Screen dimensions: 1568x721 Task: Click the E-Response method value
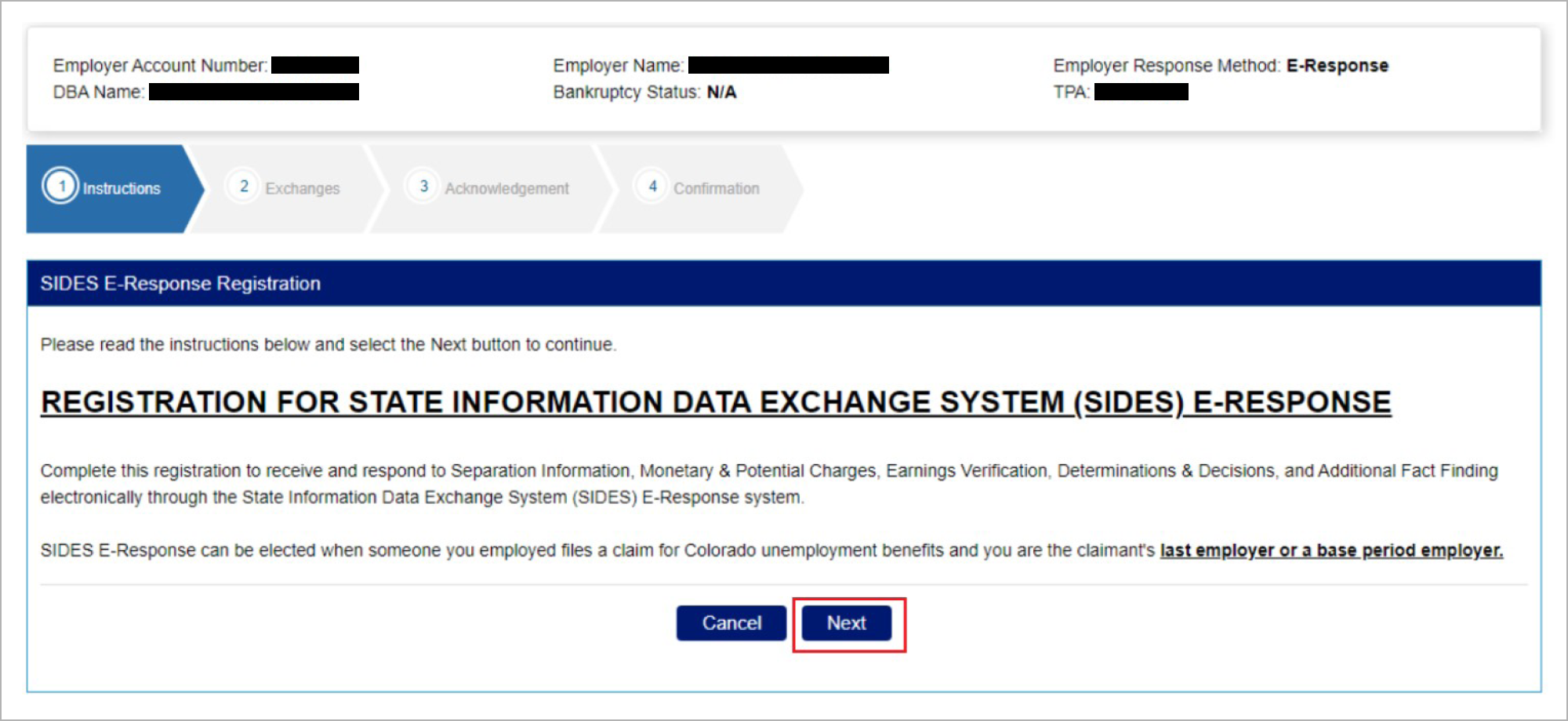[1337, 66]
